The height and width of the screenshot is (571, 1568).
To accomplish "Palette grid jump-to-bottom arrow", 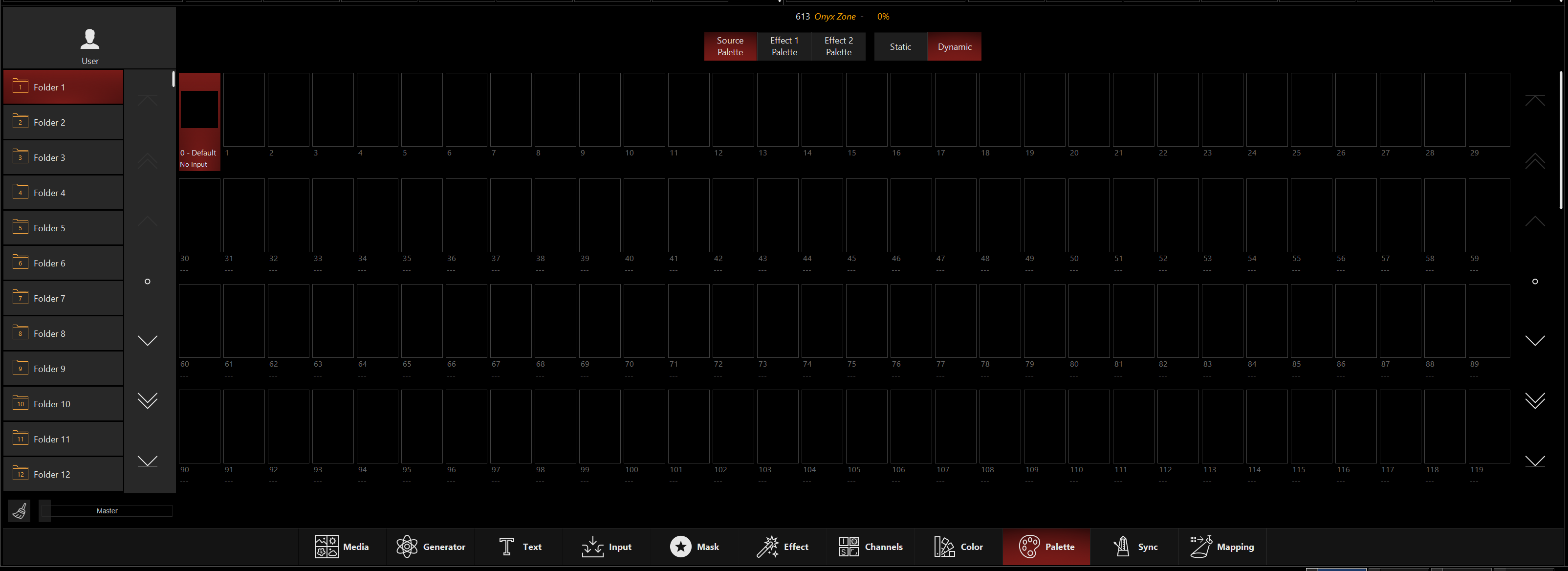I will pos(1535,461).
